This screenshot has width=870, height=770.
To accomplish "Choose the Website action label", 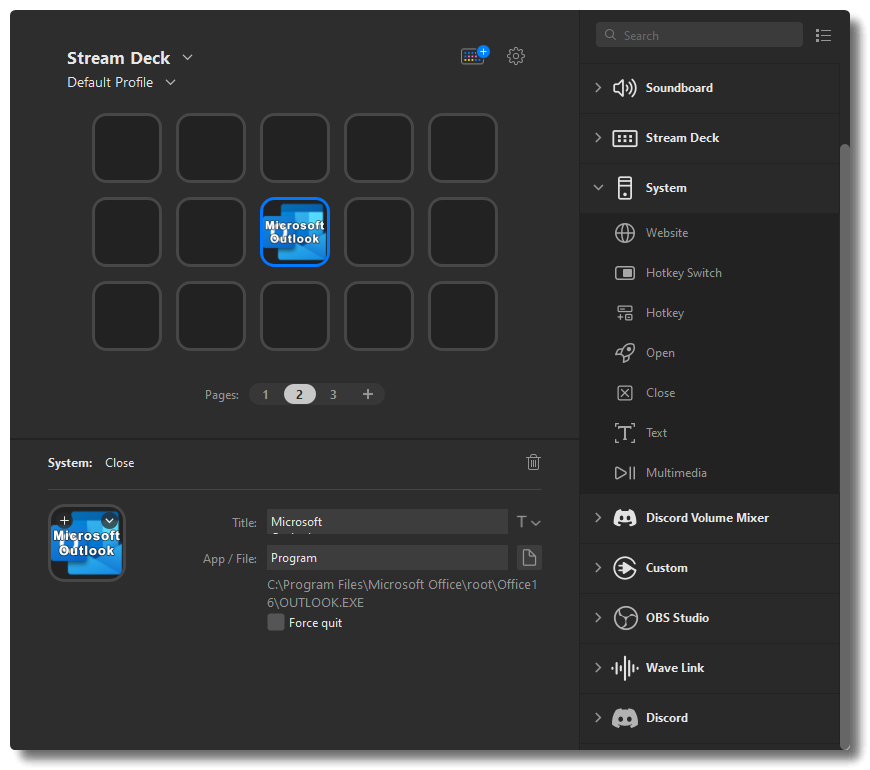I will pos(667,233).
